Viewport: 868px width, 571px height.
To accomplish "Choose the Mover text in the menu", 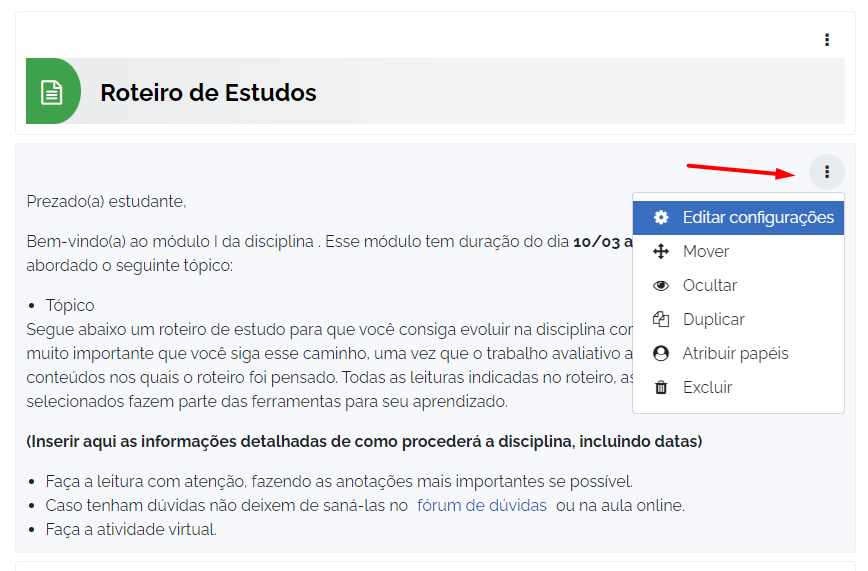I will pos(705,252).
